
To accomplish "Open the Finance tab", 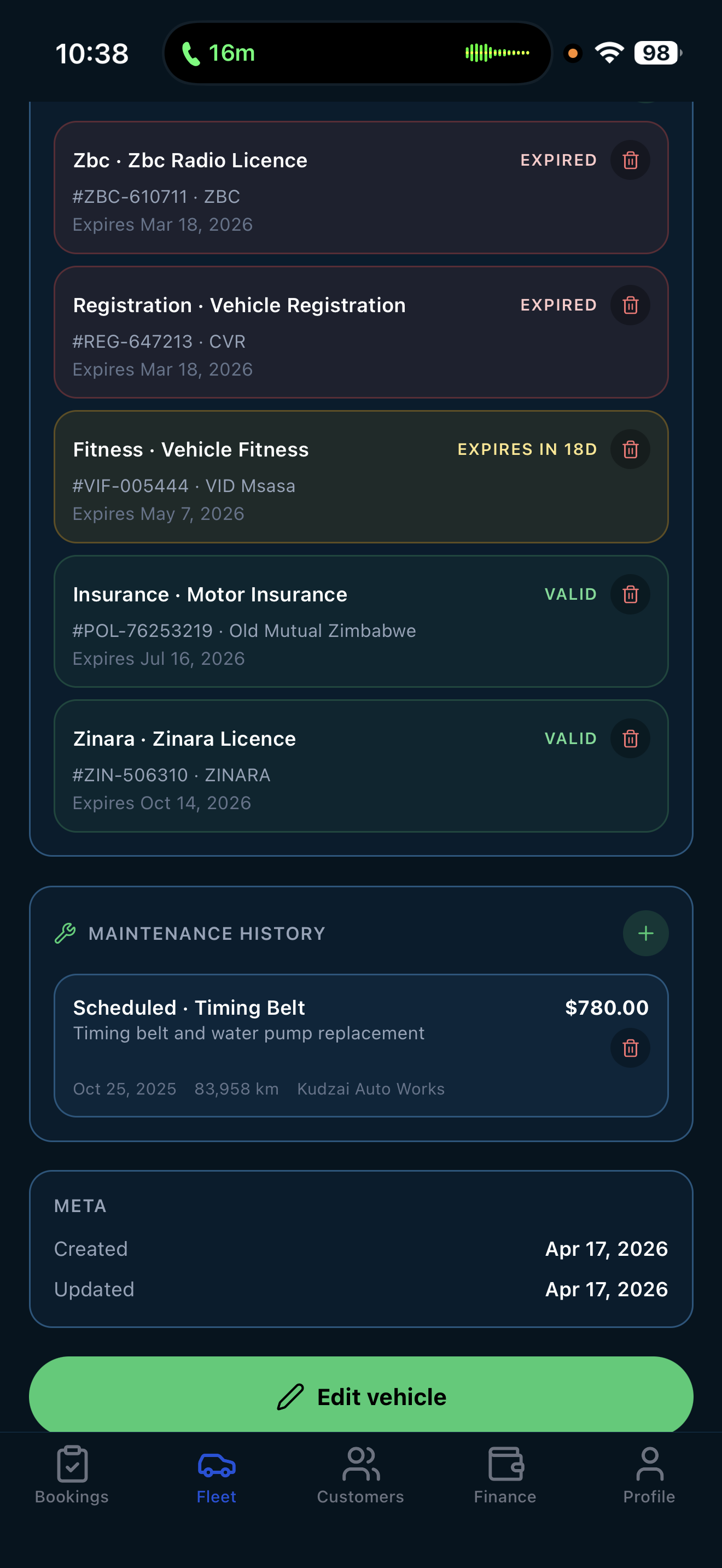I will point(505,1476).
